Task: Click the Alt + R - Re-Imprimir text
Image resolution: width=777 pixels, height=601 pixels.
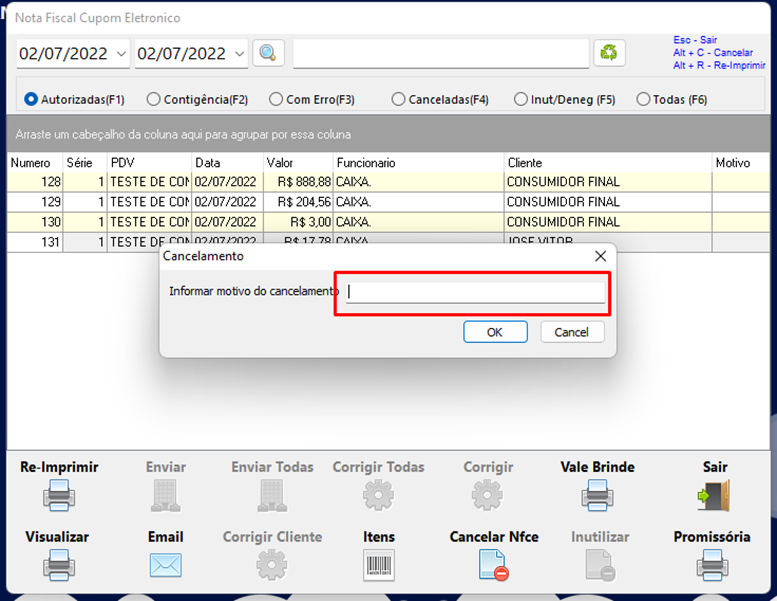Action: tap(720, 65)
